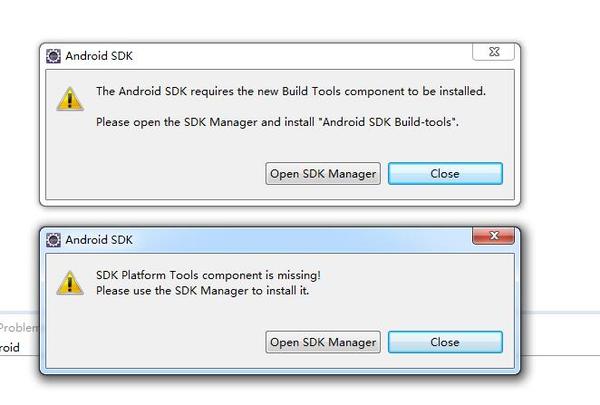Image resolution: width=600 pixels, height=405 pixels.
Task: Click the bottom dialog's Android SDK title text
Action: click(x=99, y=240)
